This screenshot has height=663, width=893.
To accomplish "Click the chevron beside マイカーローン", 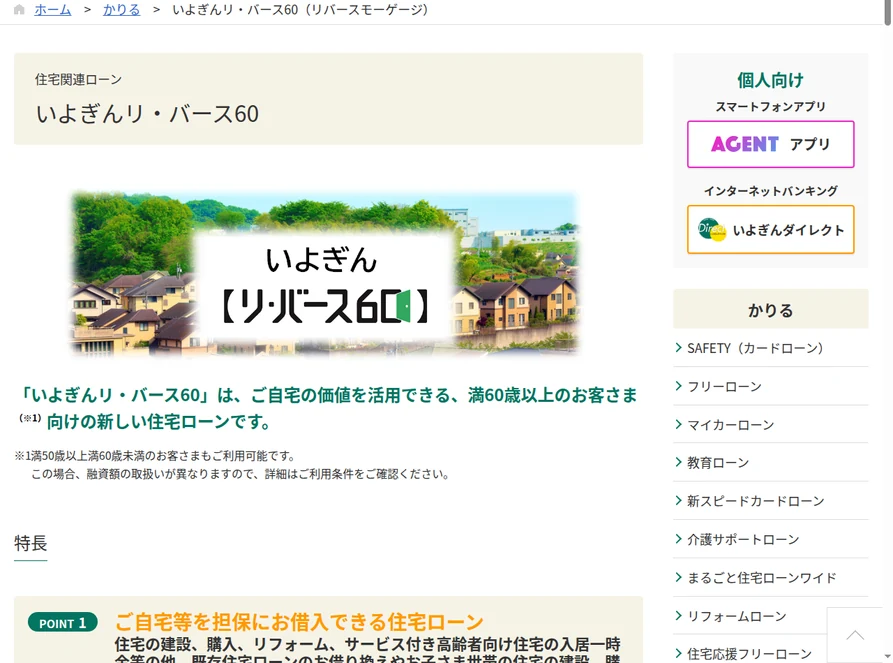I will click(678, 424).
